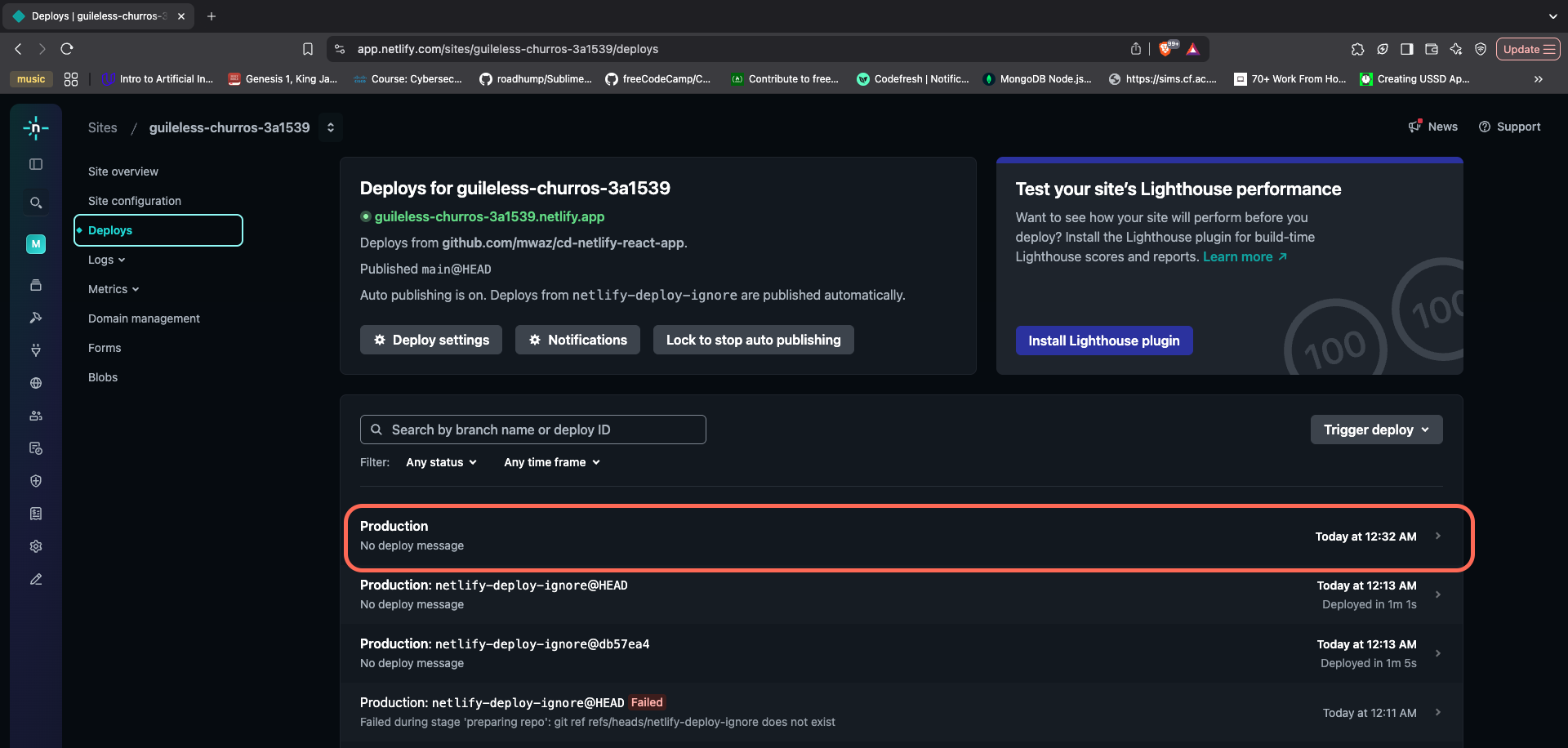Click the Notifications button
The height and width of the screenshot is (748, 1568).
577,340
